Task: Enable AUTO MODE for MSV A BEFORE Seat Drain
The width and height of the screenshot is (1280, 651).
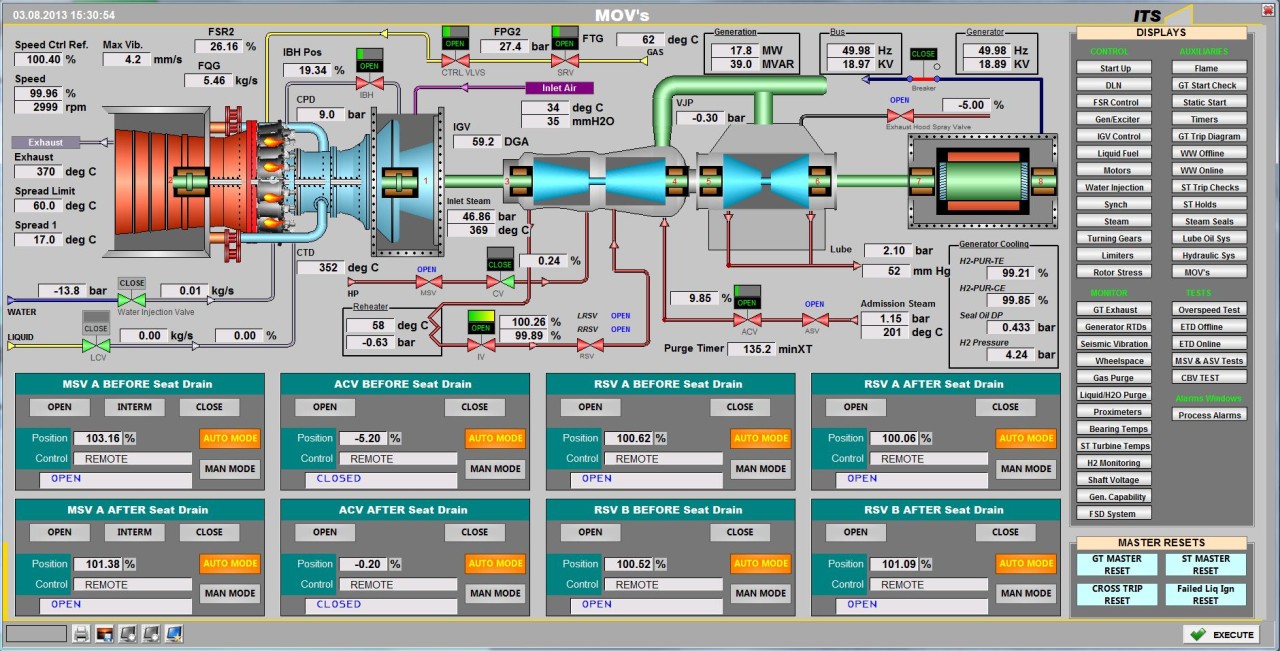Action: click(x=230, y=438)
